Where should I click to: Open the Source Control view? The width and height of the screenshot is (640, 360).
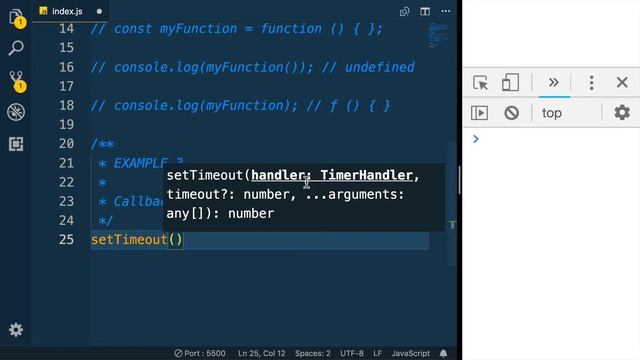pyautogui.click(x=16, y=80)
